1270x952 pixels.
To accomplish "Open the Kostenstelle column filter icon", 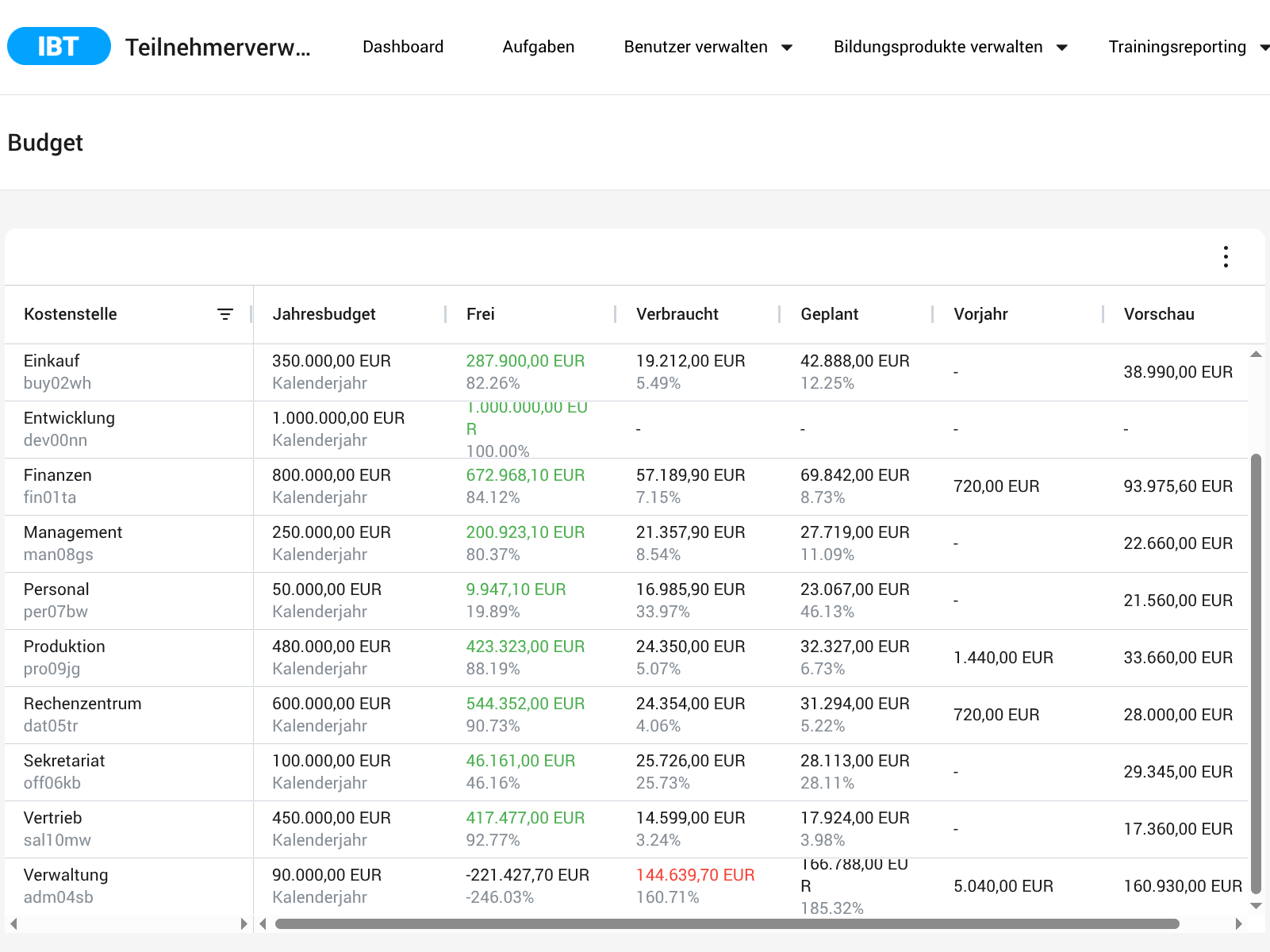I will [x=225, y=314].
